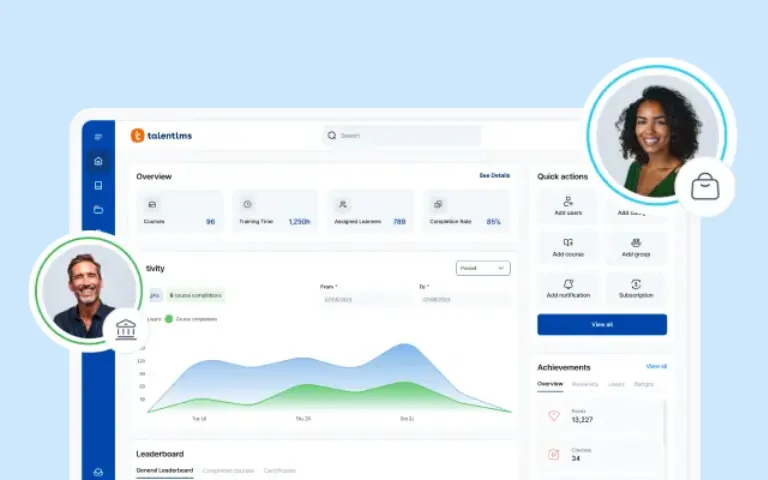Click the To date field
768x480 pixels.
(x=464, y=299)
